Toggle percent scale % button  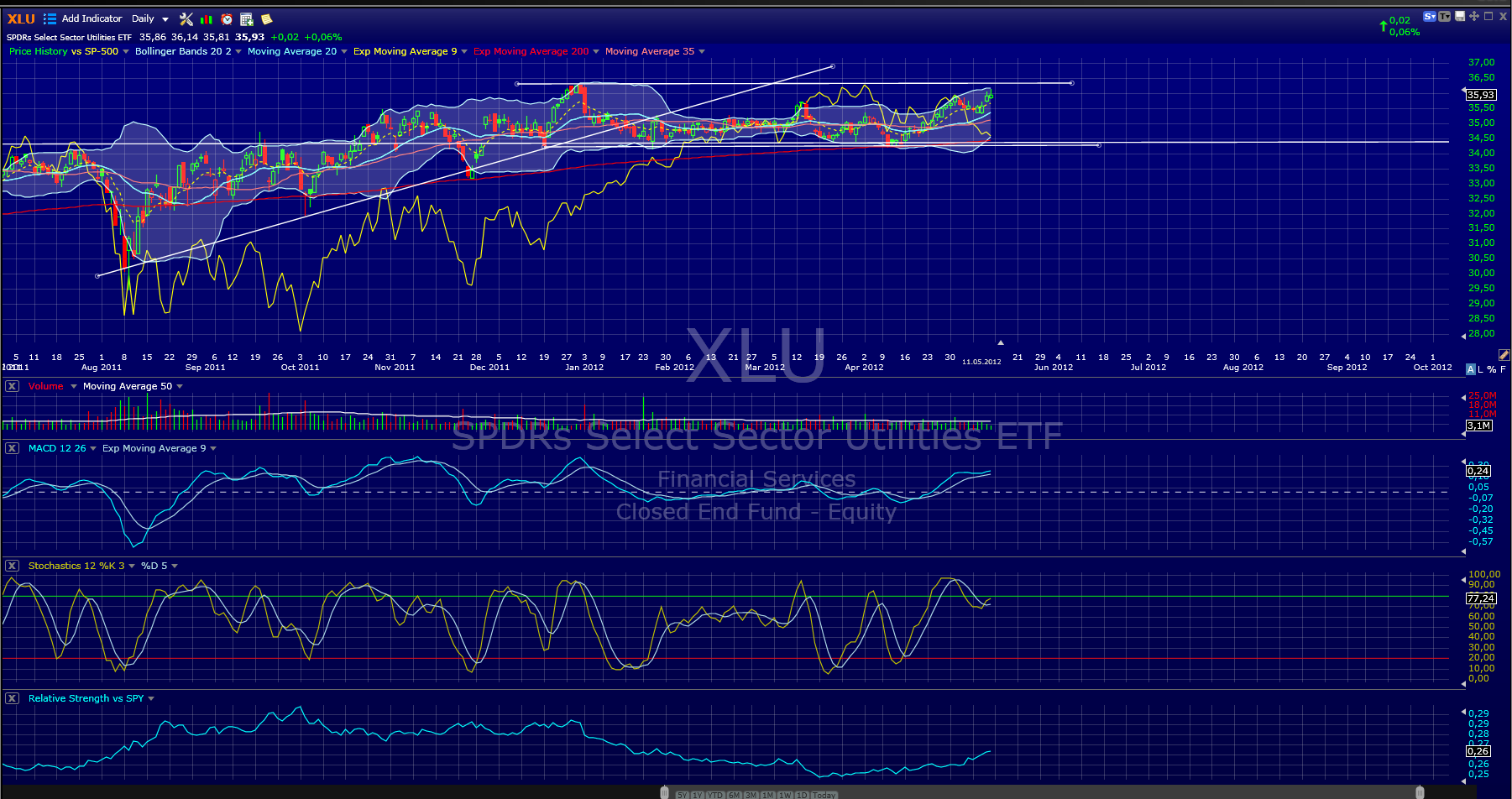(x=1492, y=369)
